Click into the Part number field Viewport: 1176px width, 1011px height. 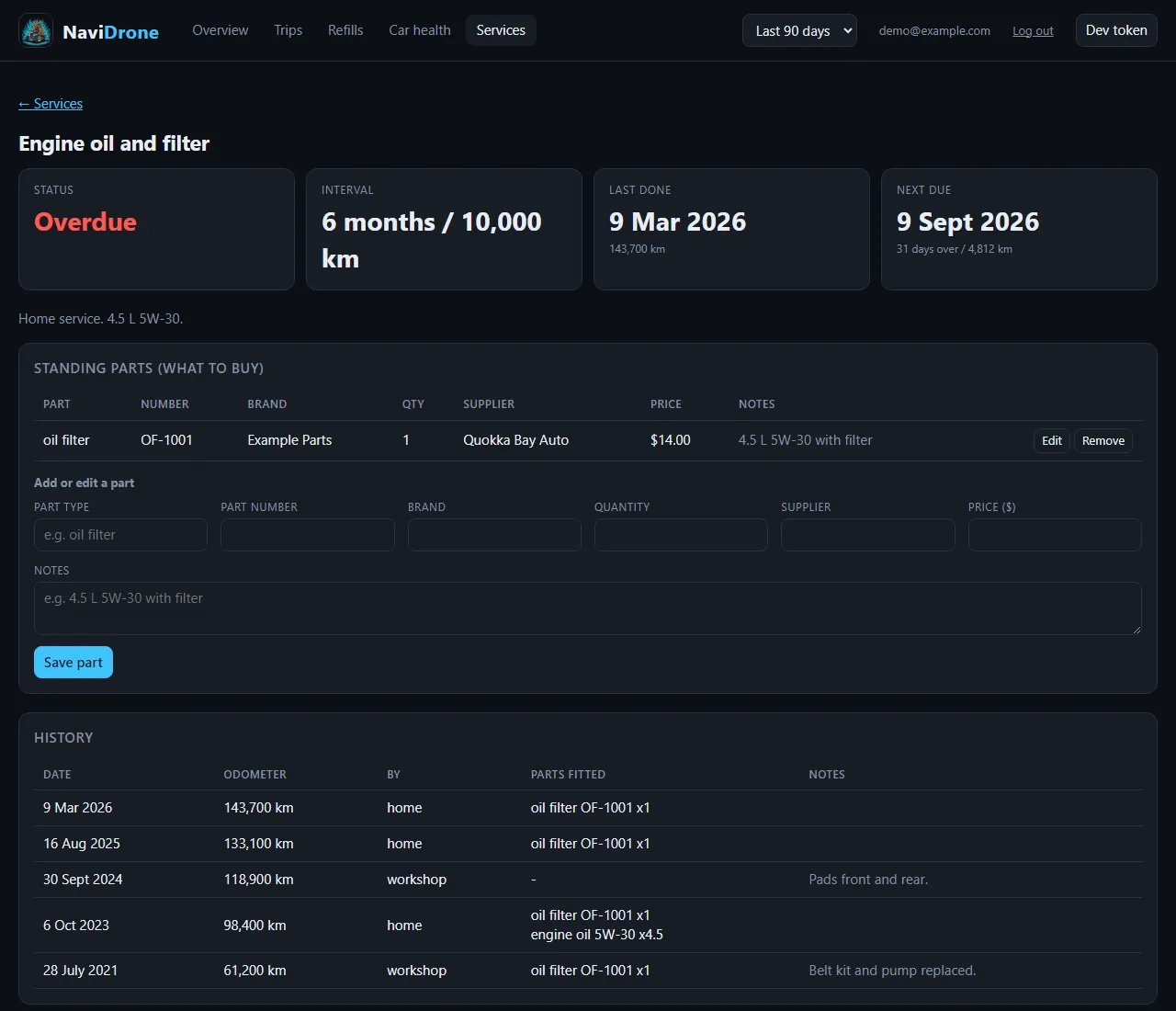308,535
